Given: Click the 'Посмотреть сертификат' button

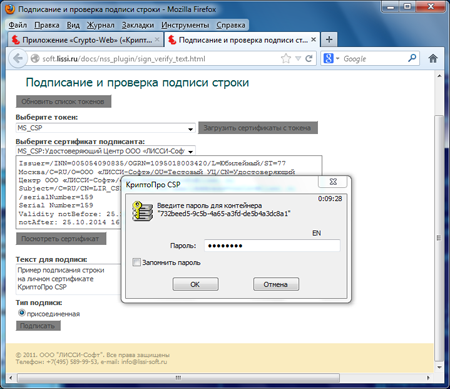Looking at the screenshot, I should (61, 239).
